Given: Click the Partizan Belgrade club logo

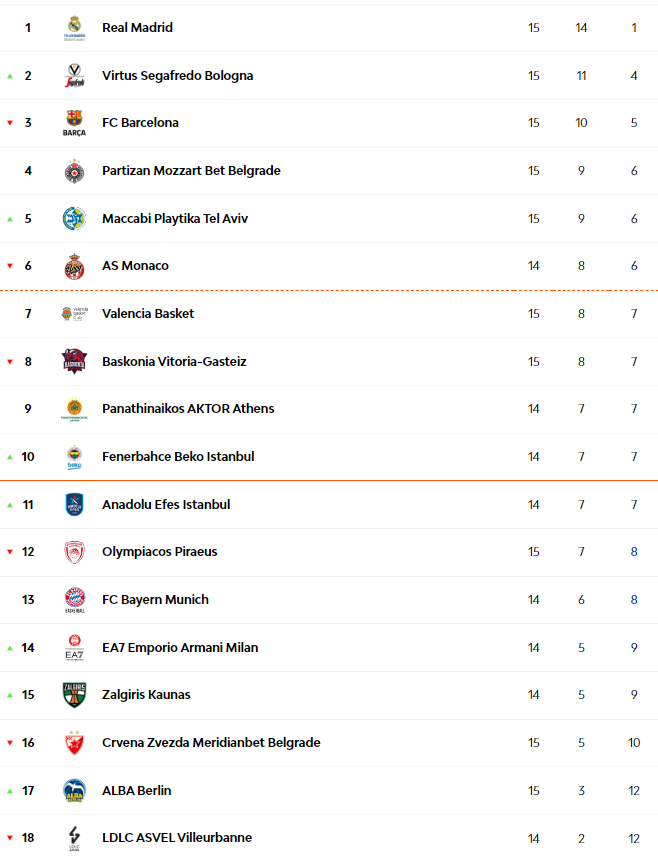Looking at the screenshot, I should (x=74, y=171).
